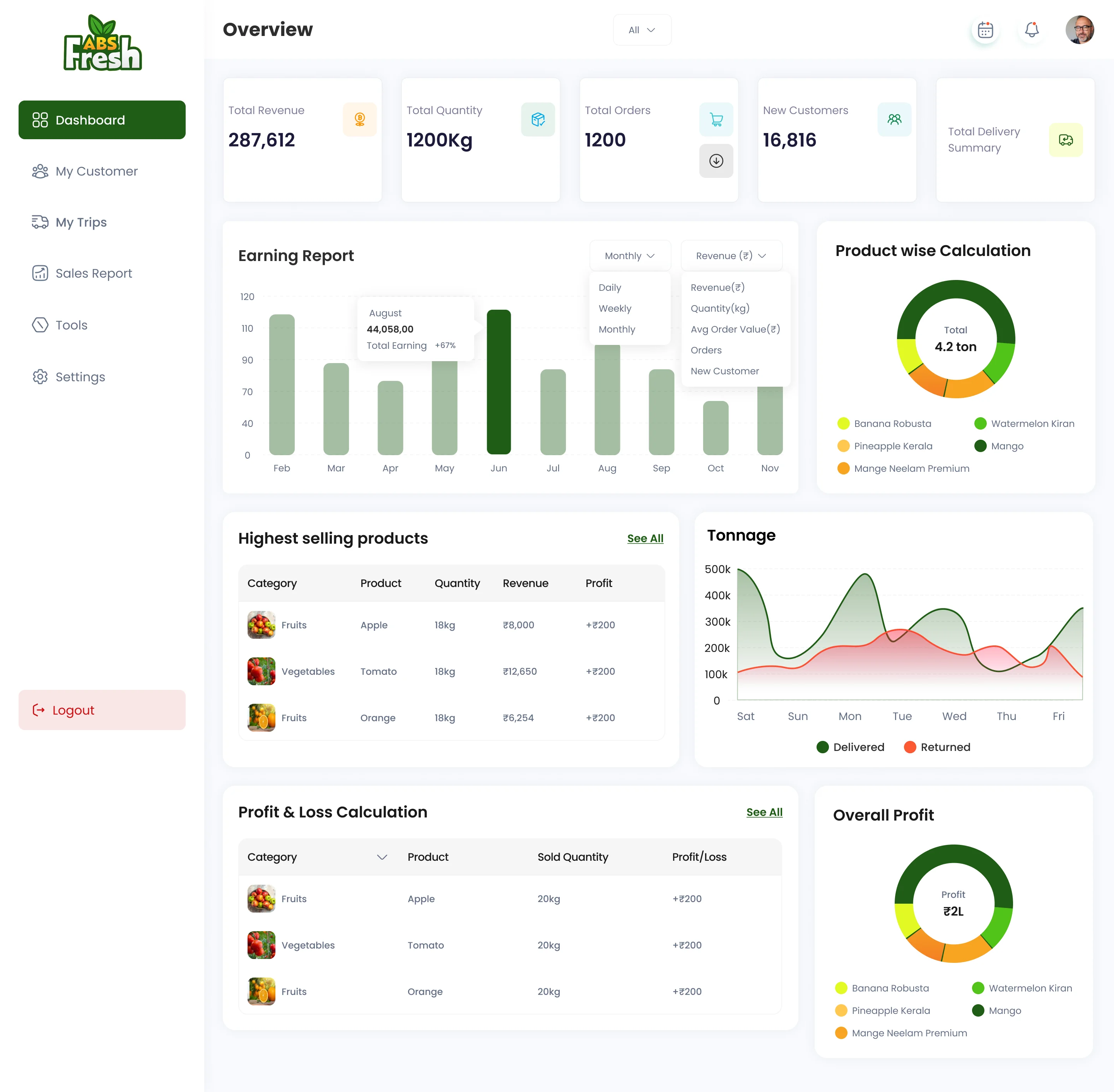1114x1092 pixels.
Task: Click the dark green Jun bar
Action: pyautogui.click(x=499, y=382)
